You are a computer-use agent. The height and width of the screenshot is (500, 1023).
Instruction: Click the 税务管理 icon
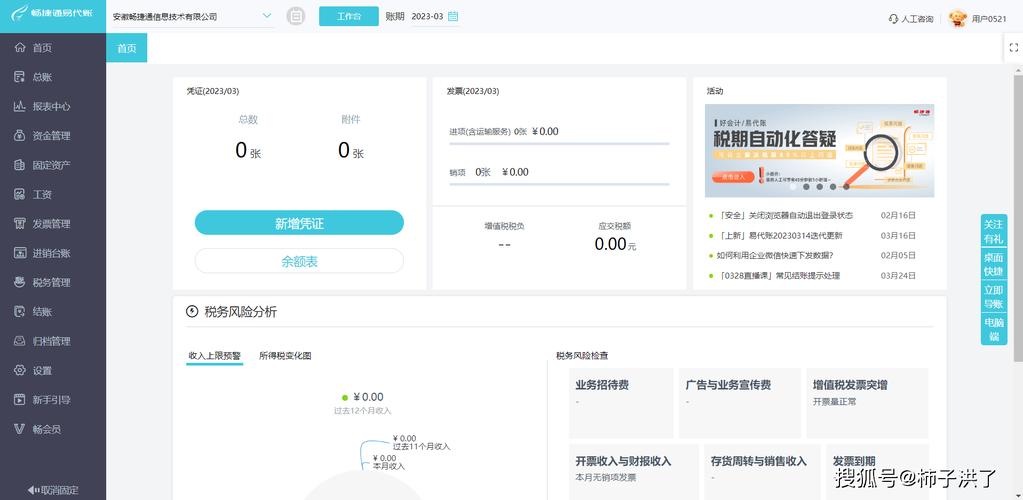tap(20, 283)
